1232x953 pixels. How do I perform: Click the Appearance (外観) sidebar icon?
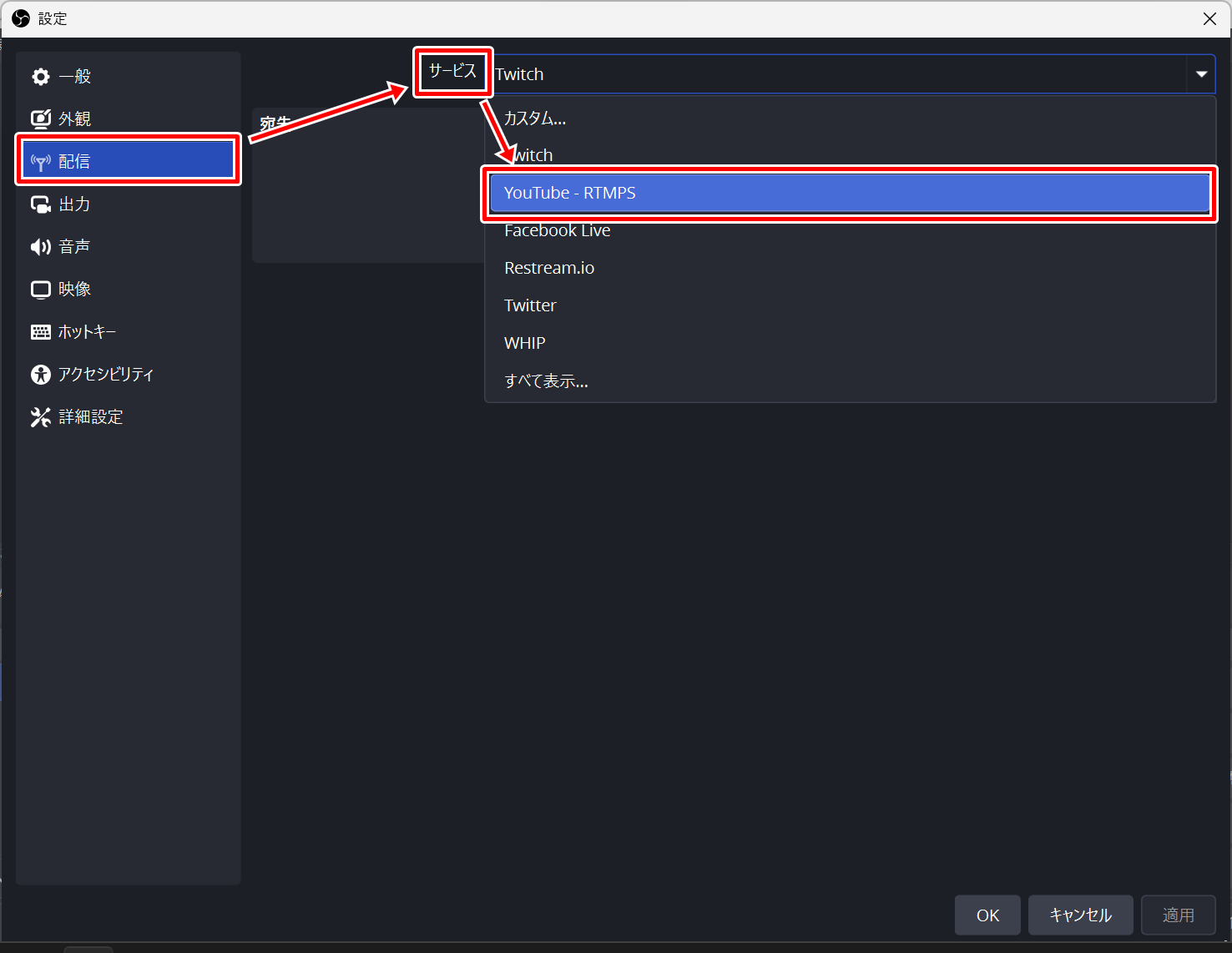[41, 119]
